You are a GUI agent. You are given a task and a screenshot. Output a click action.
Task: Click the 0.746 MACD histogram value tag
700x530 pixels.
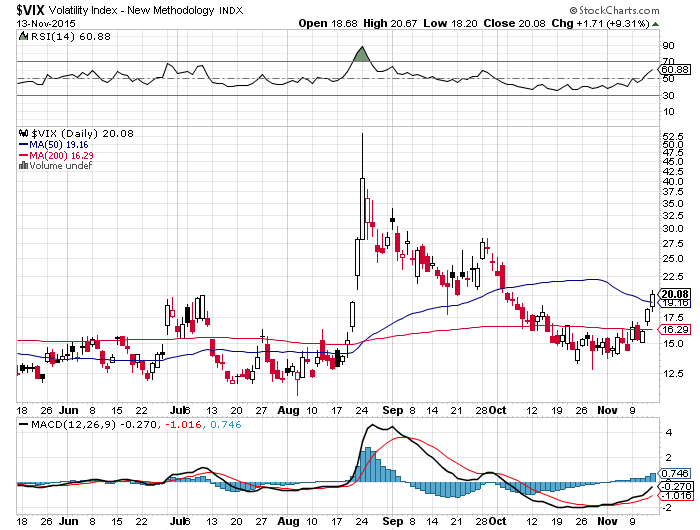676,473
